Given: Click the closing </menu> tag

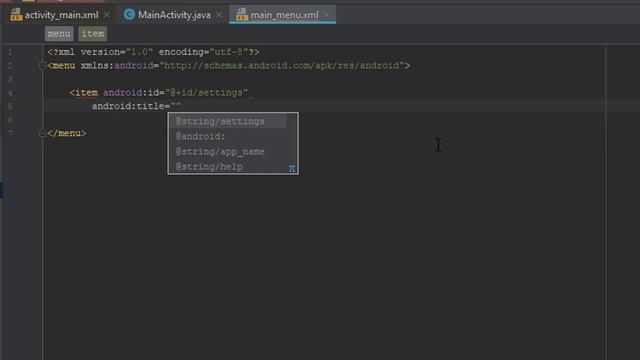Looking at the screenshot, I should coord(67,133).
